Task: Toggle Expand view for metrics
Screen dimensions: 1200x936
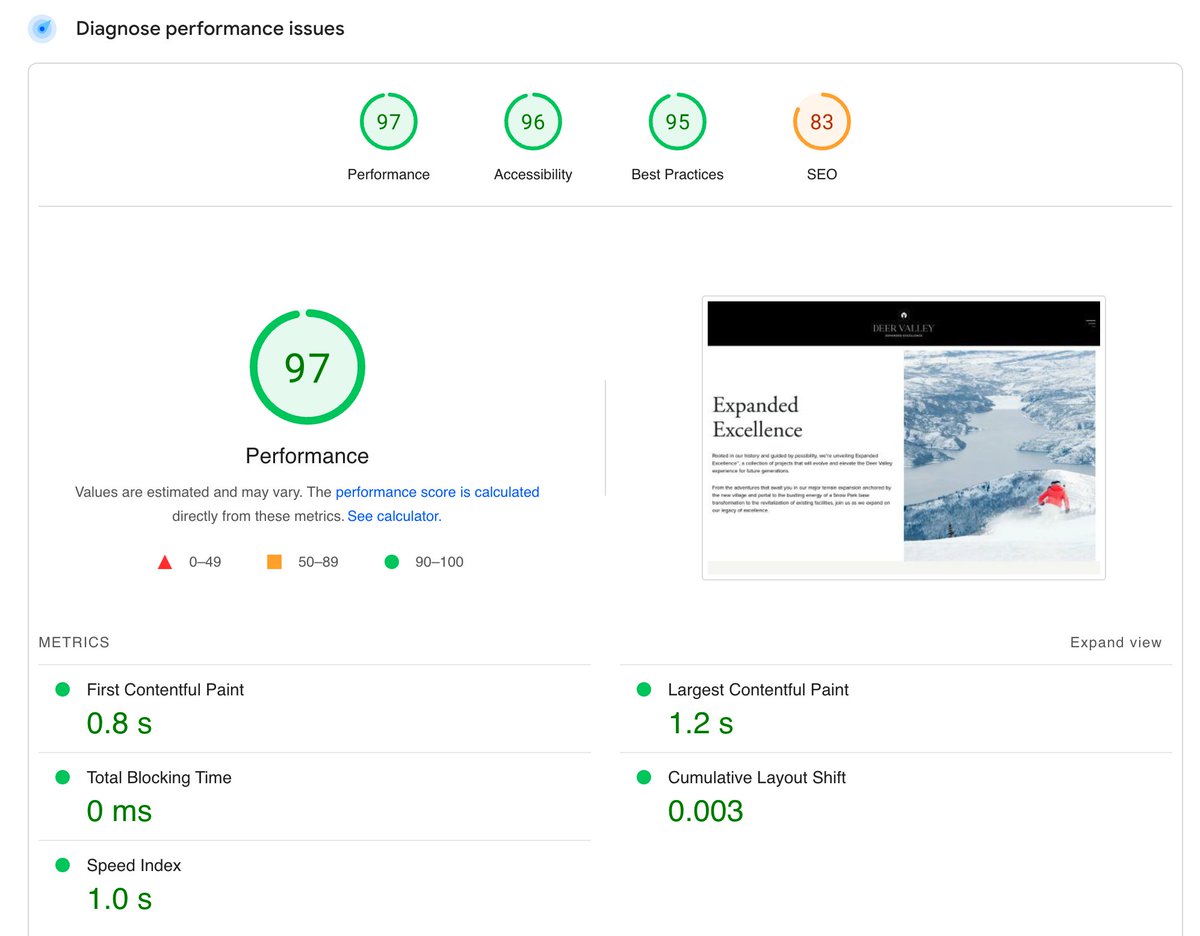Action: click(1116, 642)
